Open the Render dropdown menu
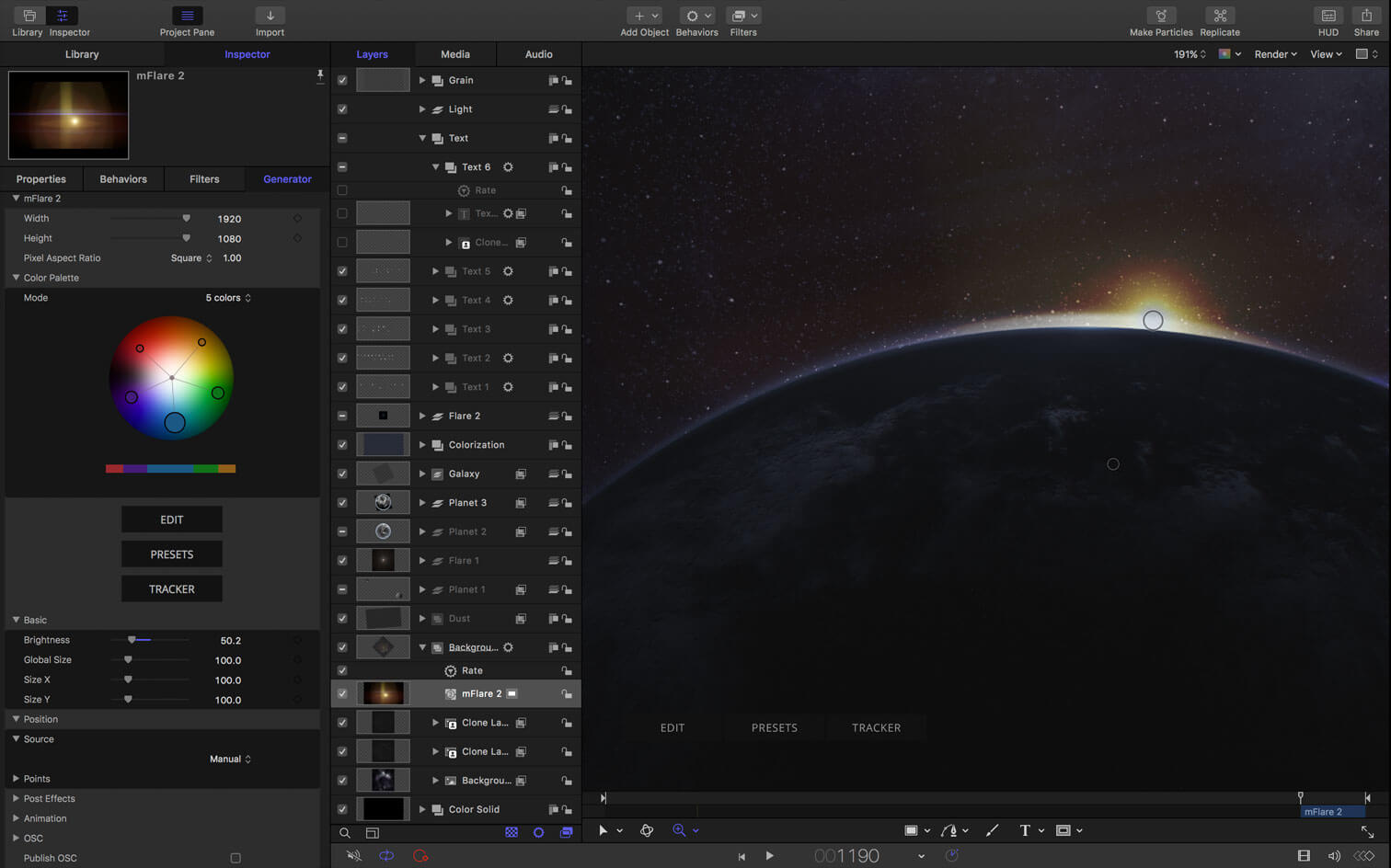The width and height of the screenshot is (1391, 868). (1275, 54)
